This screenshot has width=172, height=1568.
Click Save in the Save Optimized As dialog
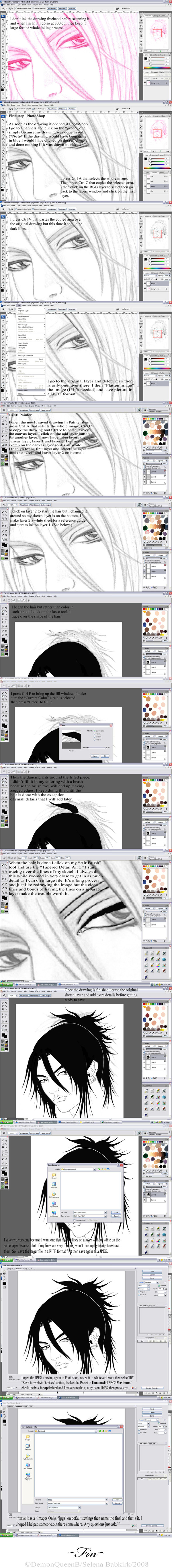point(118,1499)
